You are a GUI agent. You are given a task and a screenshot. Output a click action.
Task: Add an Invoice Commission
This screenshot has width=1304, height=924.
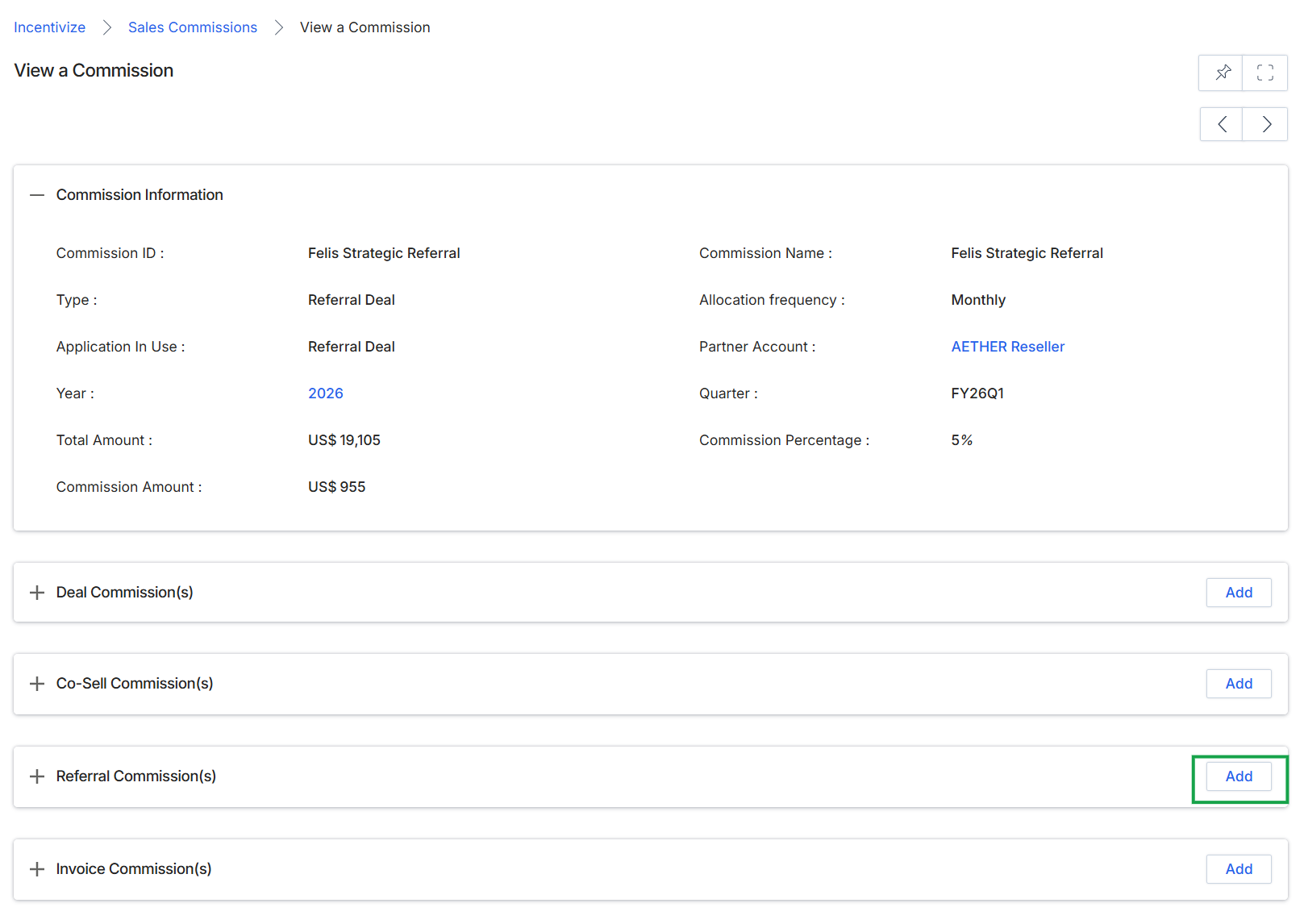(x=1239, y=869)
